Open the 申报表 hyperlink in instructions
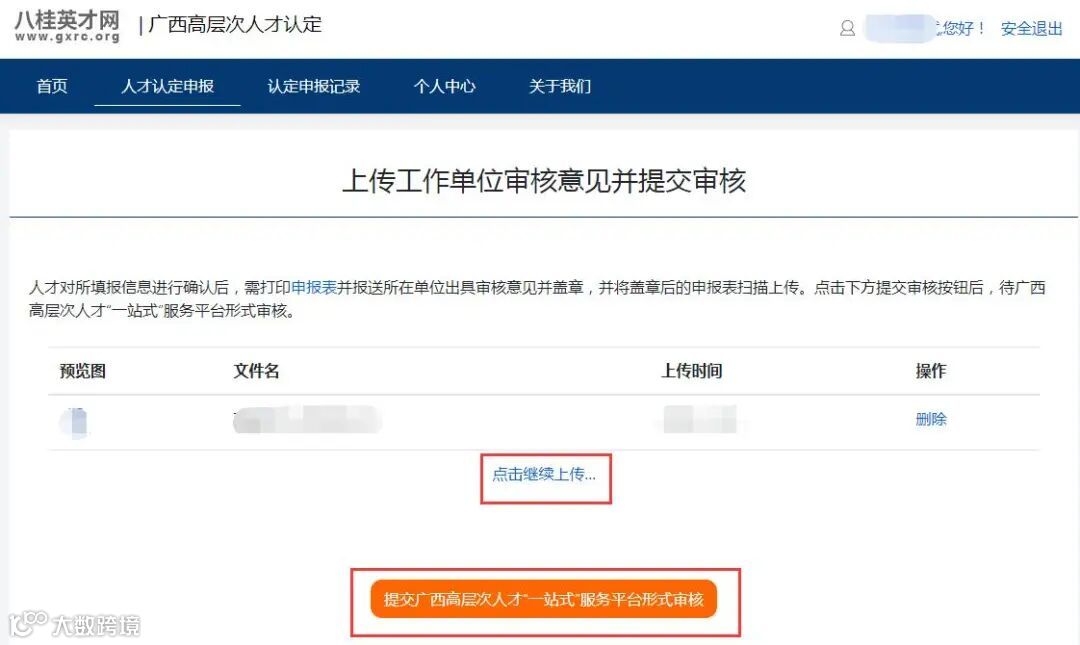This screenshot has height=645, width=1080. pyautogui.click(x=313, y=287)
